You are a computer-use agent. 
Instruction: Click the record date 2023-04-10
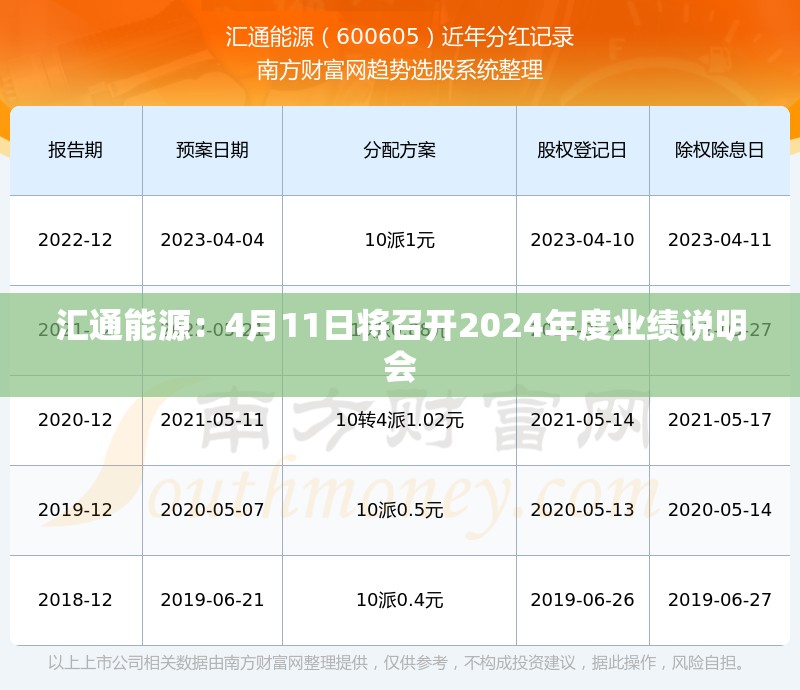click(582, 240)
